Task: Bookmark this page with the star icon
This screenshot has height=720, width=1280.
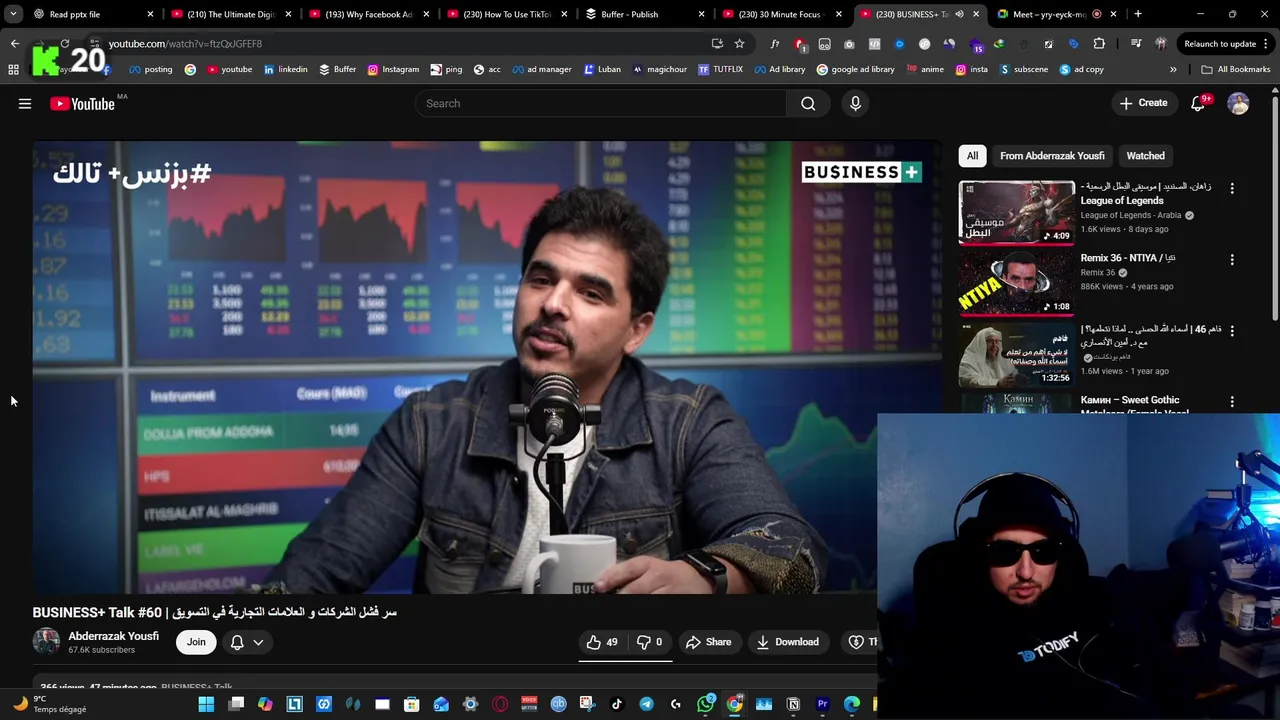Action: click(739, 43)
